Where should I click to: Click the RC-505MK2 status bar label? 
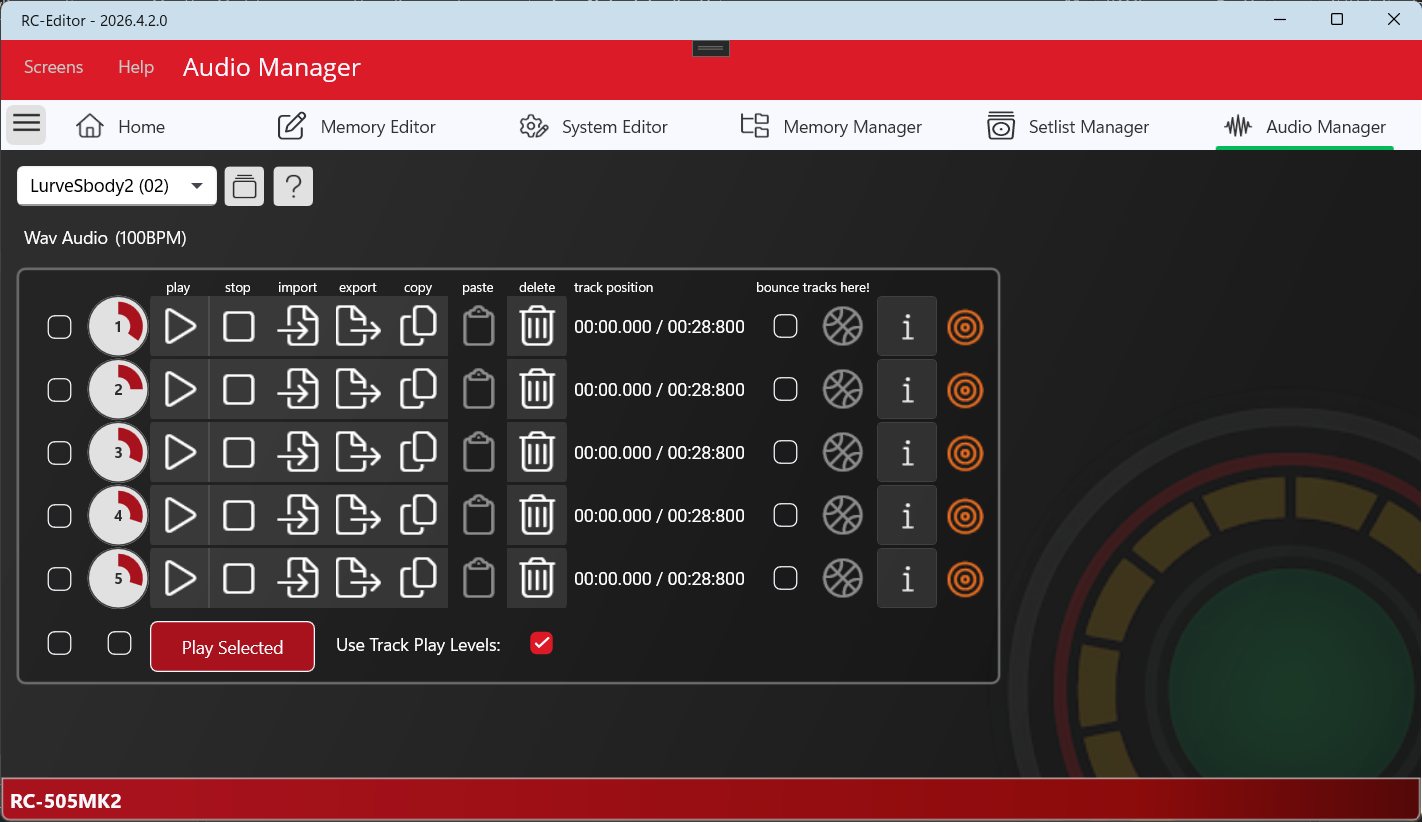coord(66,801)
